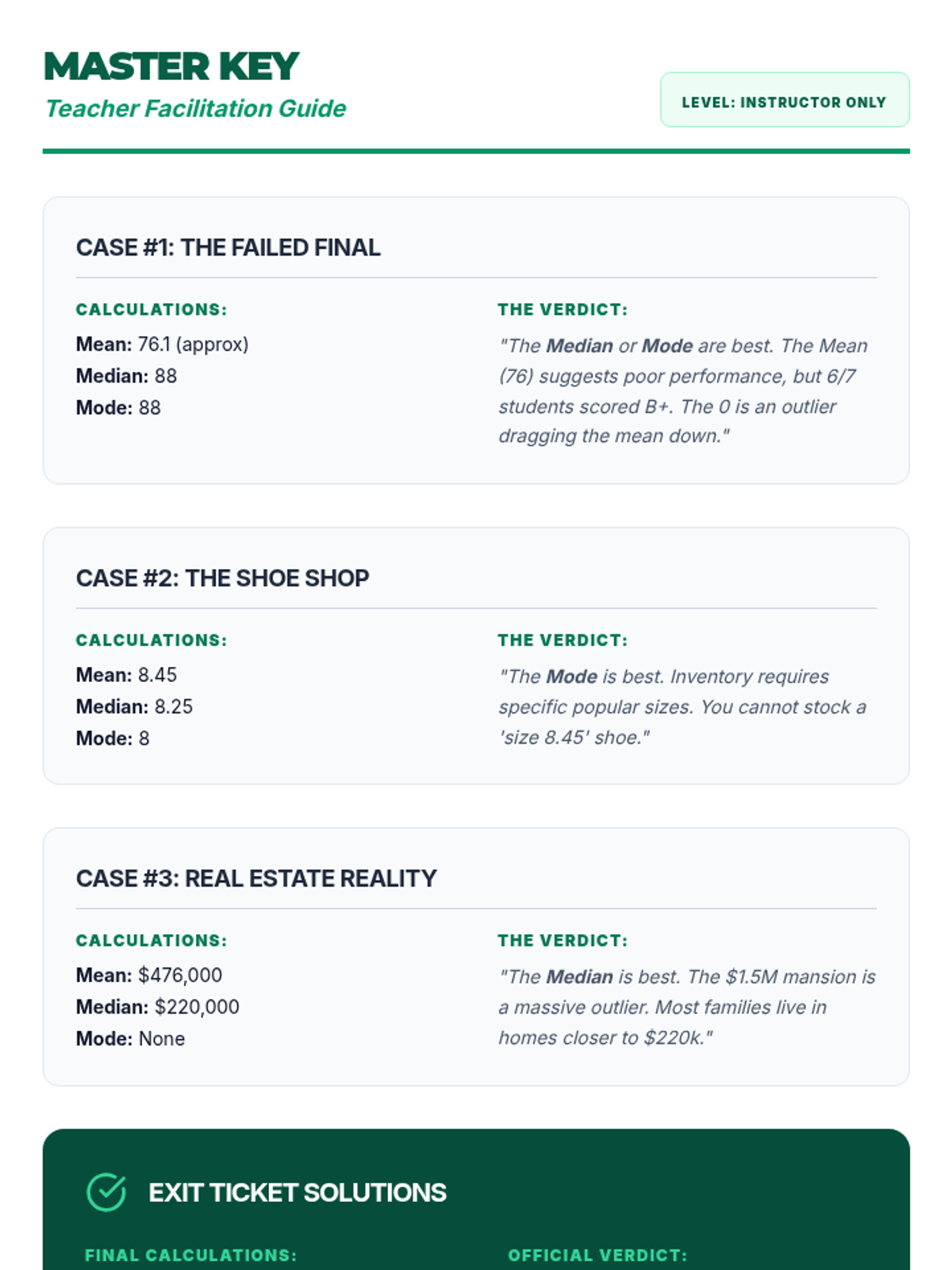Screen dimensions: 952x1270
Task: Click the Mean: 8.45 line in Shoe Shop
Action: tap(126, 675)
